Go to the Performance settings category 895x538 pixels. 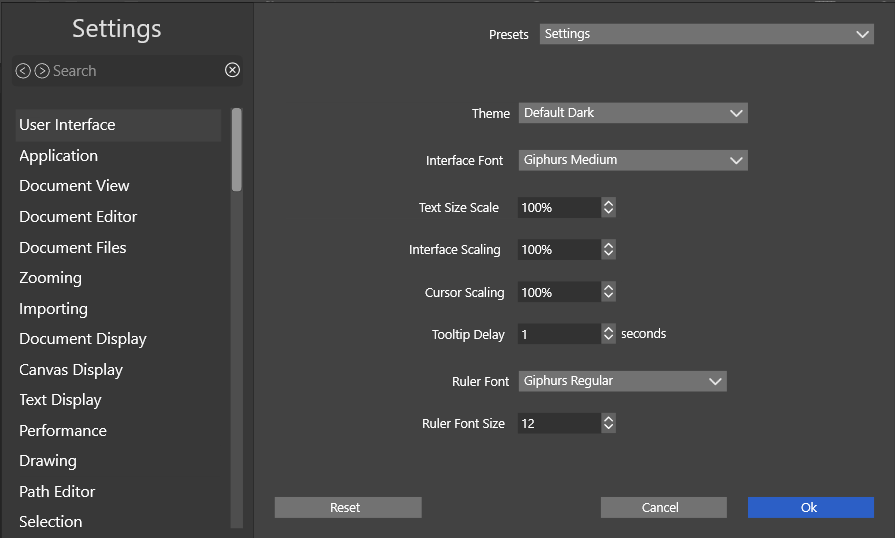coord(62,431)
